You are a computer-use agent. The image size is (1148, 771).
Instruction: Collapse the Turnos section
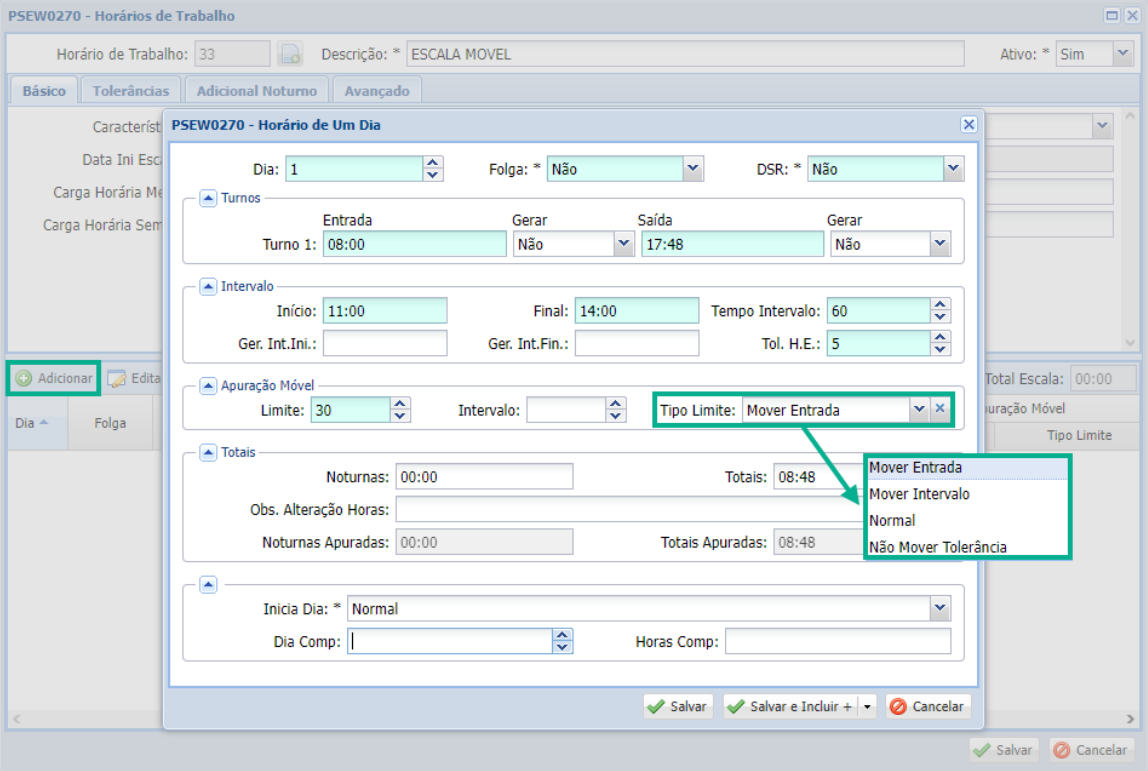[x=208, y=198]
